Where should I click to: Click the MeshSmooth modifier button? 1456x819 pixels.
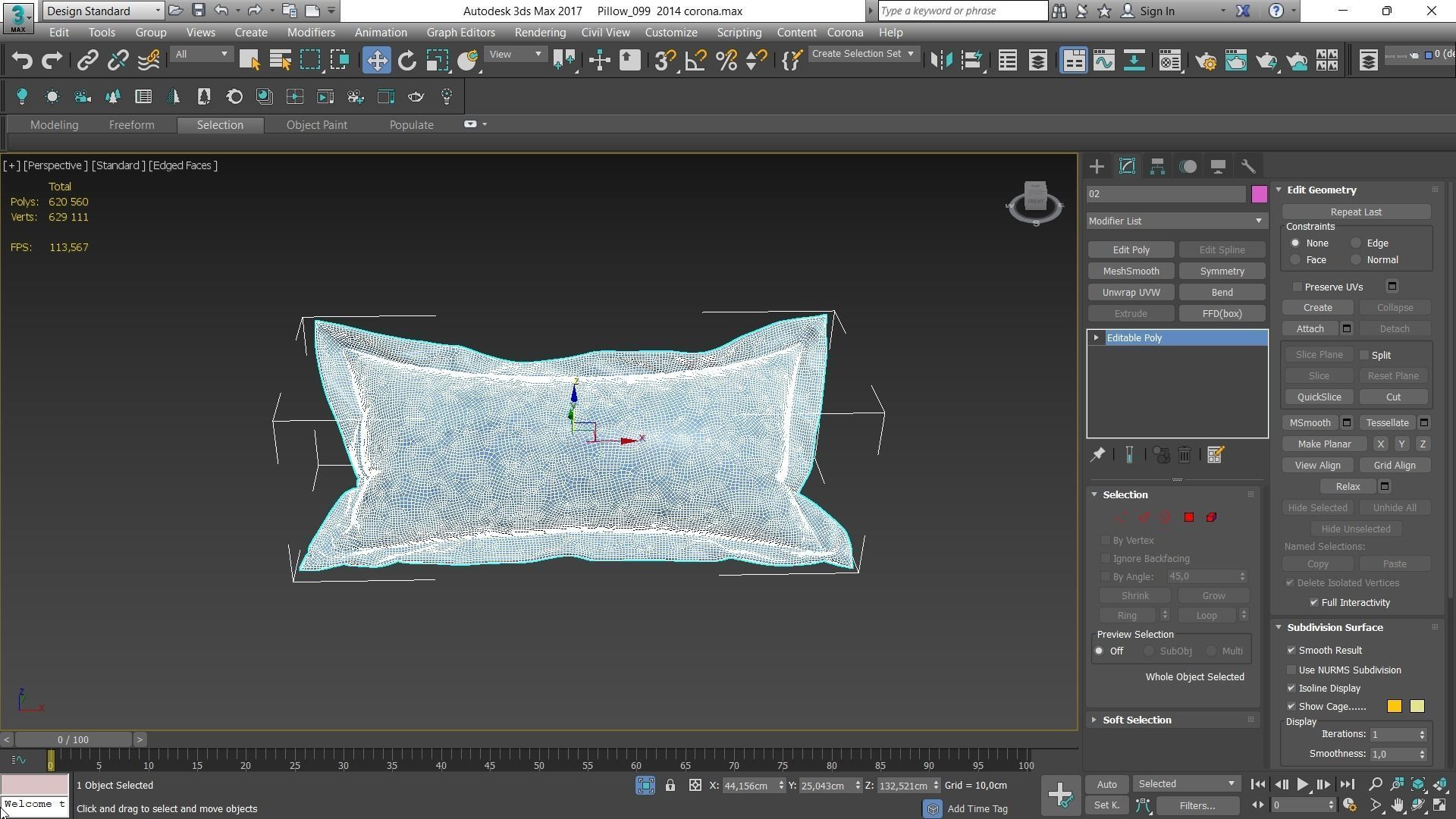click(x=1131, y=271)
